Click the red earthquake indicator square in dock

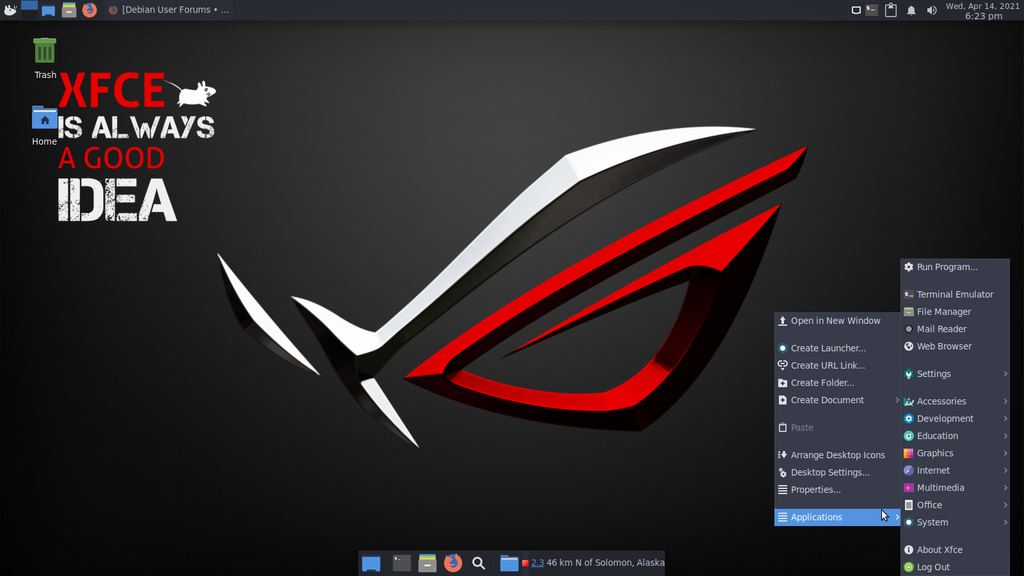click(x=525, y=563)
